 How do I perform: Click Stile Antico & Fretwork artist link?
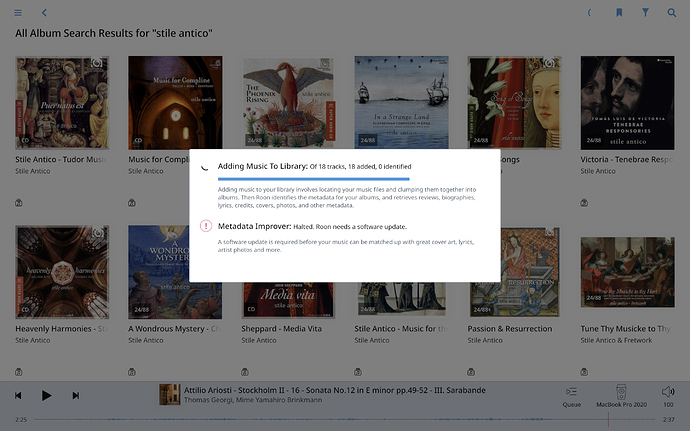pyautogui.click(x=616, y=340)
